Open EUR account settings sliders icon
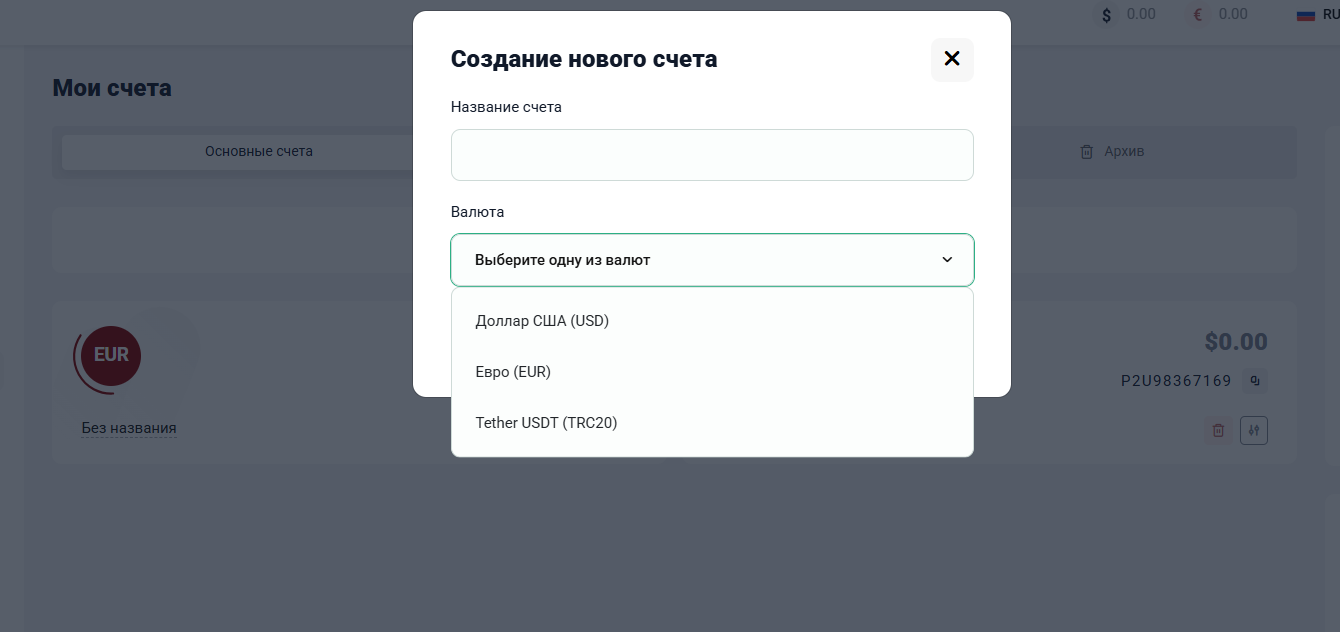The width and height of the screenshot is (1340, 632). [x=1254, y=430]
